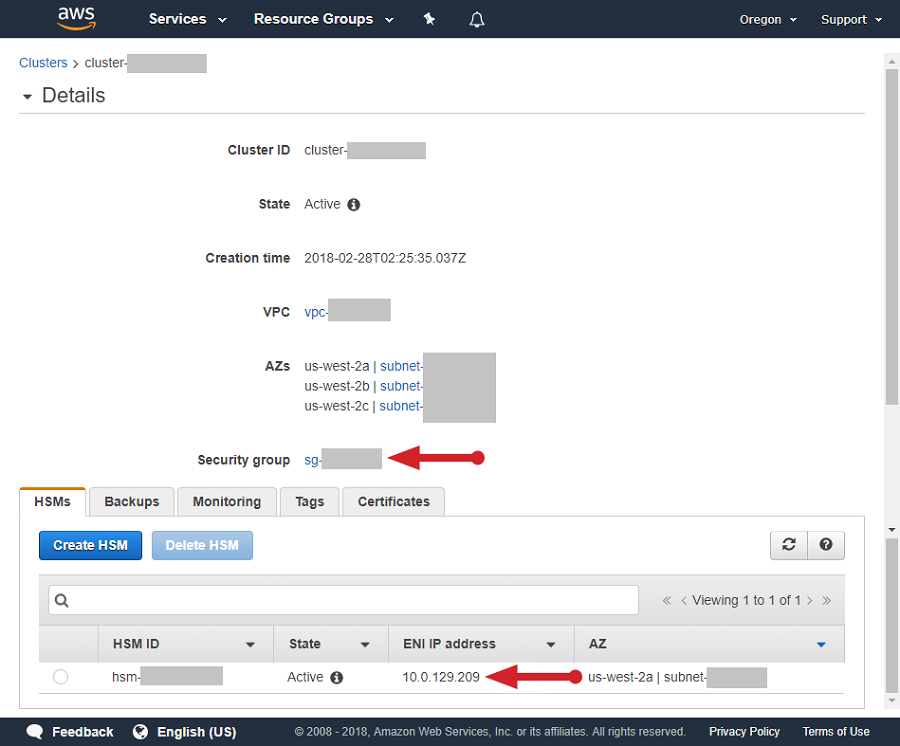Switch to the Certificates tab
Image resolution: width=900 pixels, height=746 pixels.
click(393, 501)
